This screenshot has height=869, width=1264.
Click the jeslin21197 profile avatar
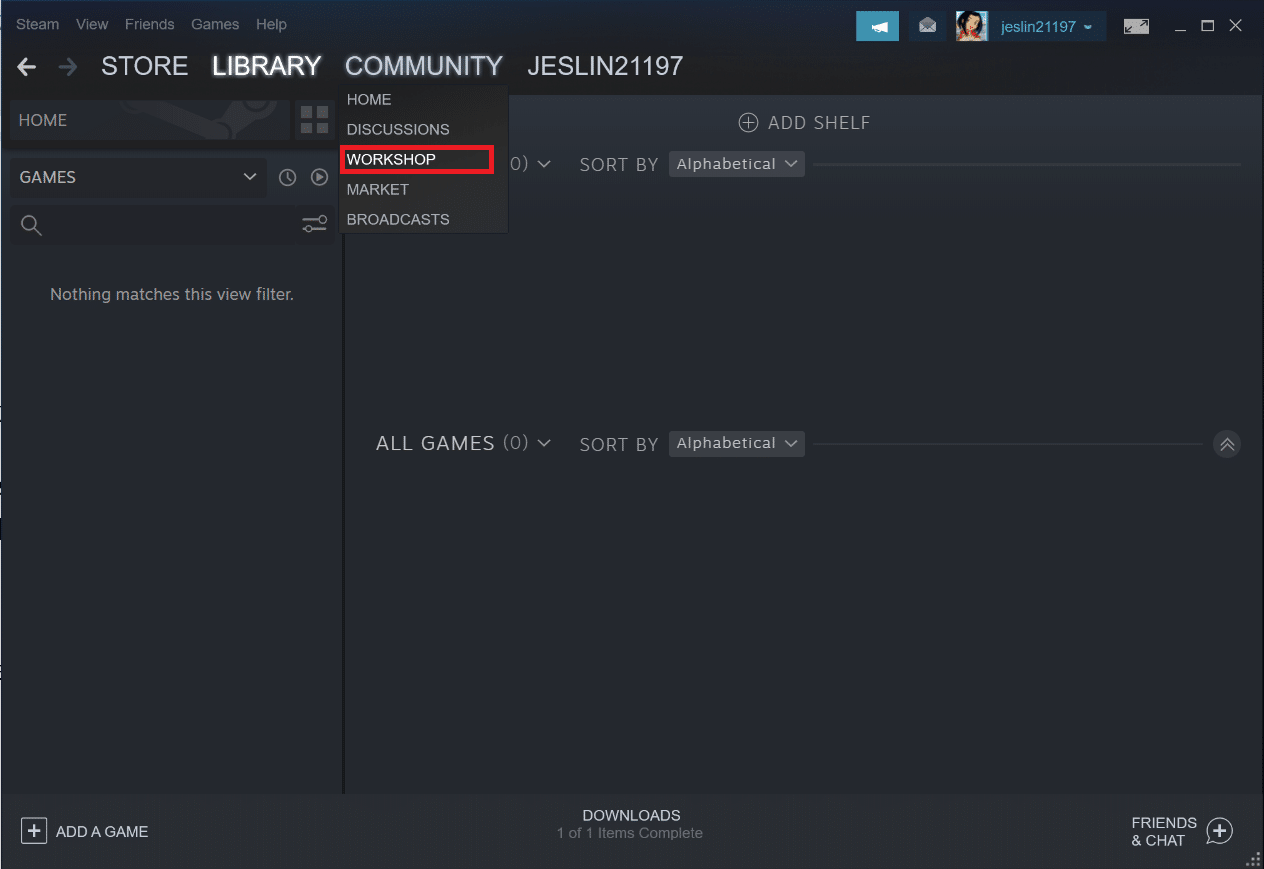(971, 26)
